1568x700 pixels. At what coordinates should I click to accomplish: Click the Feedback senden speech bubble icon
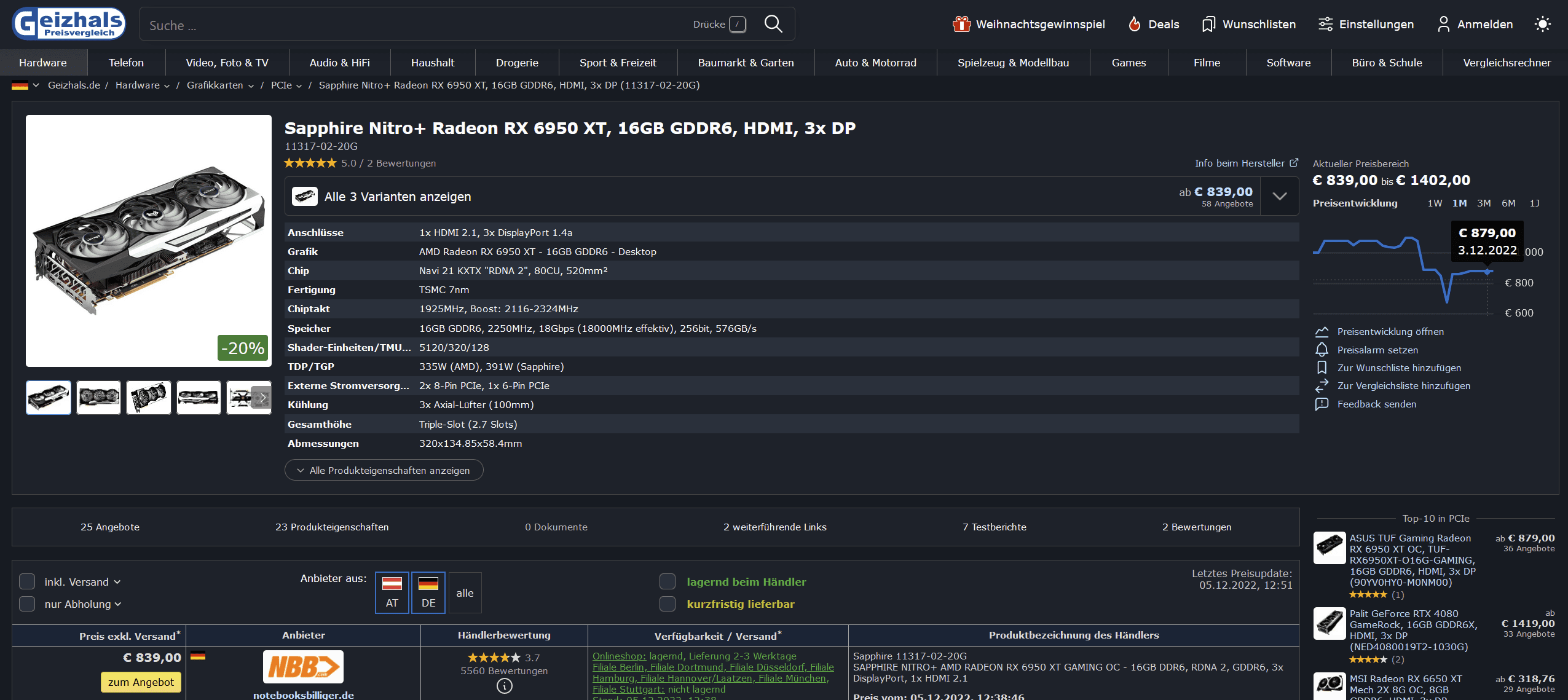click(x=1322, y=404)
